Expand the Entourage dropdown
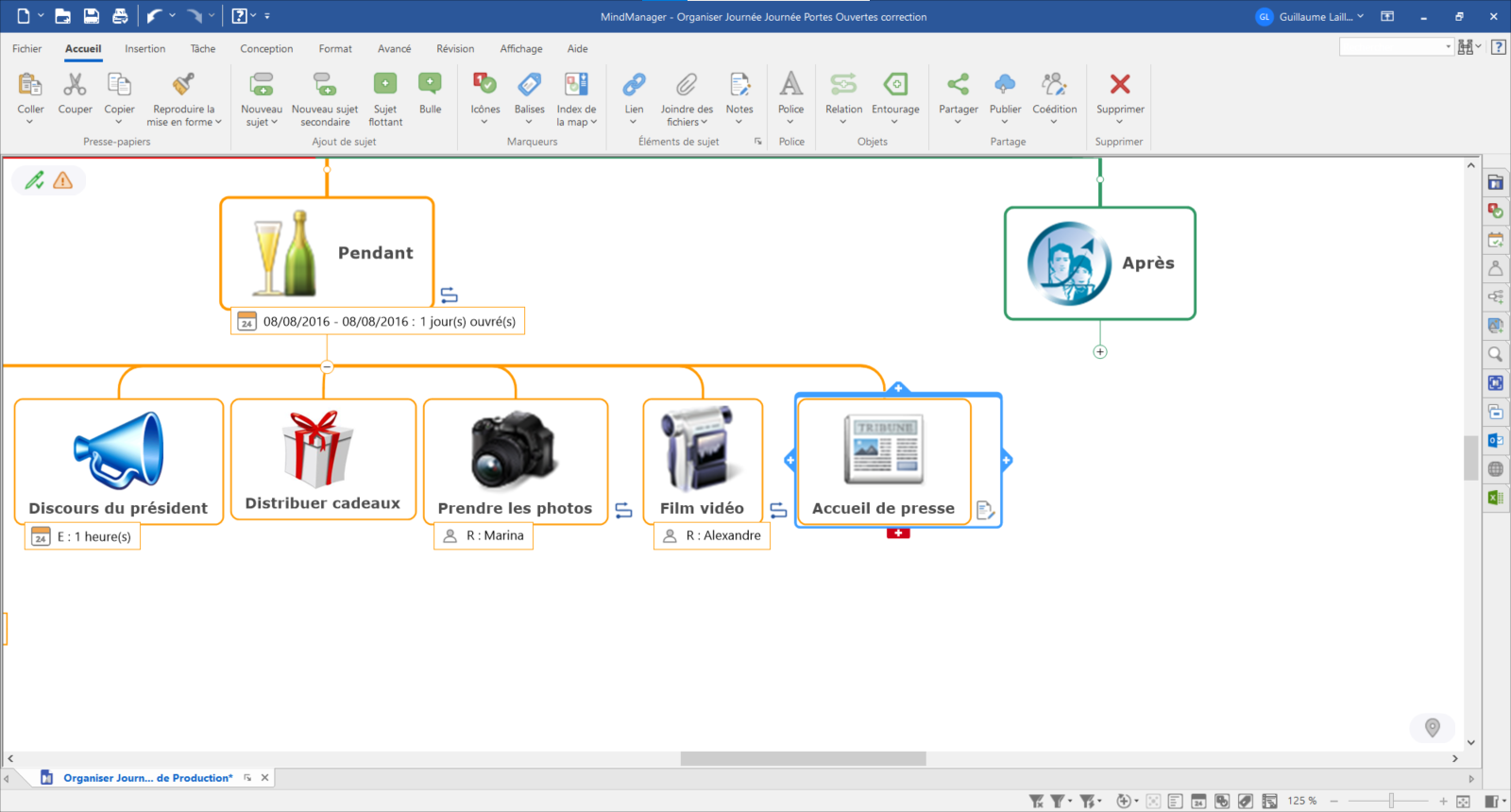 (x=894, y=121)
